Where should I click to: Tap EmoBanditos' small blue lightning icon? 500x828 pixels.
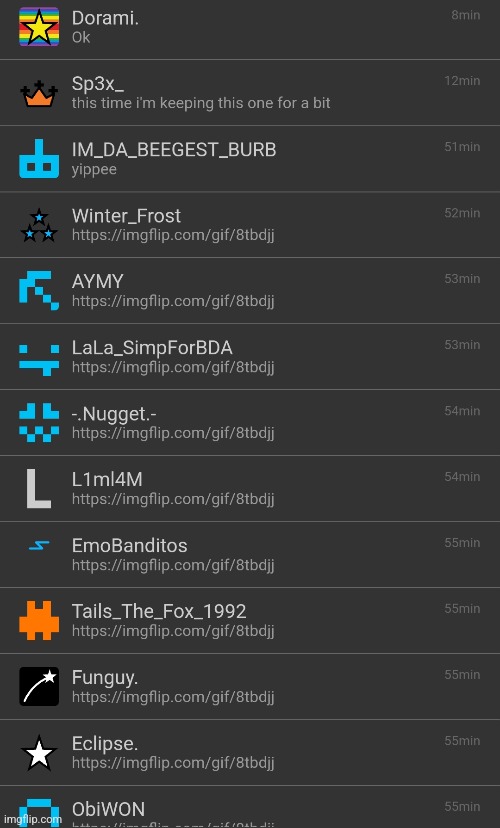(x=39, y=545)
